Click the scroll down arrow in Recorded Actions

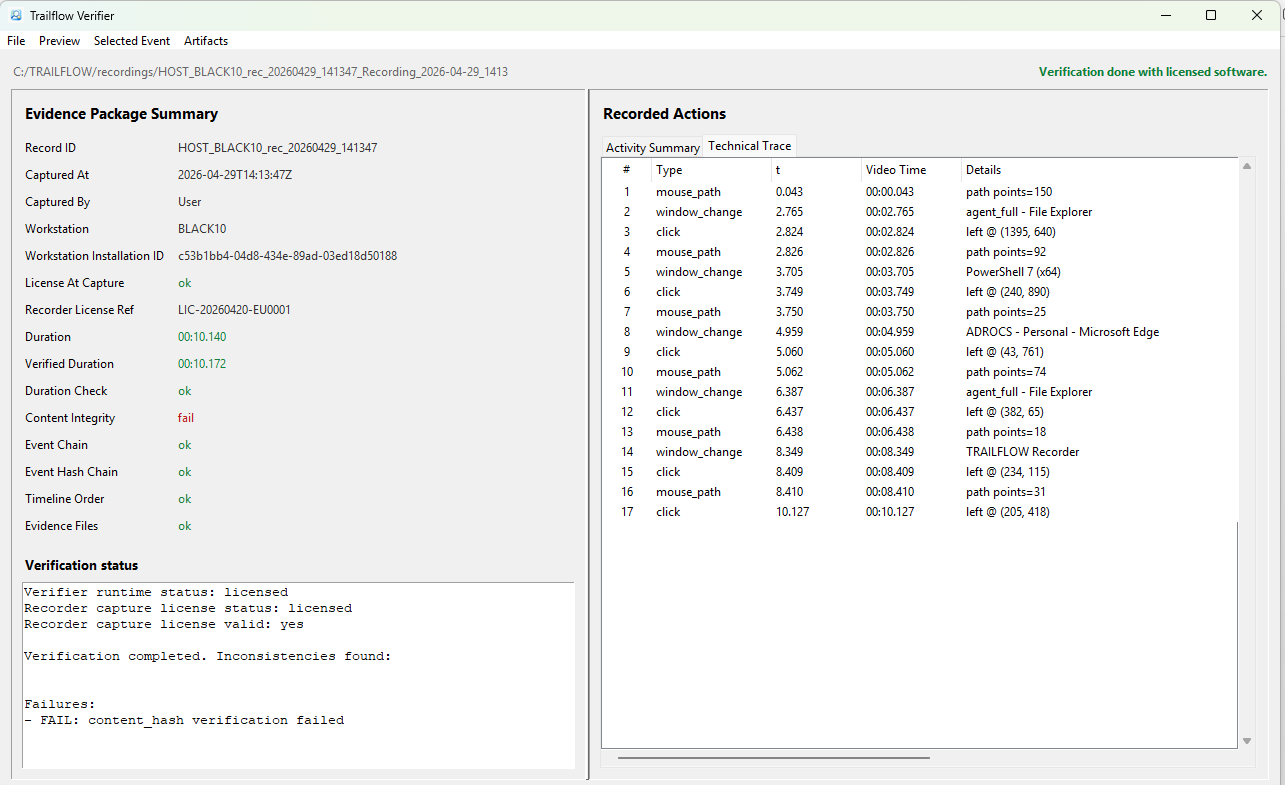(1246, 741)
